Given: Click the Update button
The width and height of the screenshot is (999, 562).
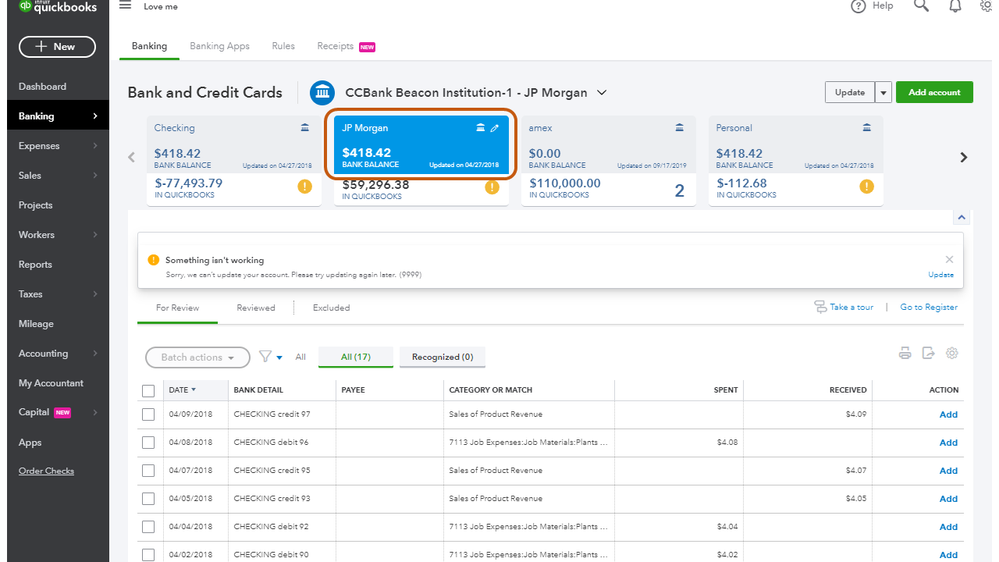Looking at the screenshot, I should [850, 92].
